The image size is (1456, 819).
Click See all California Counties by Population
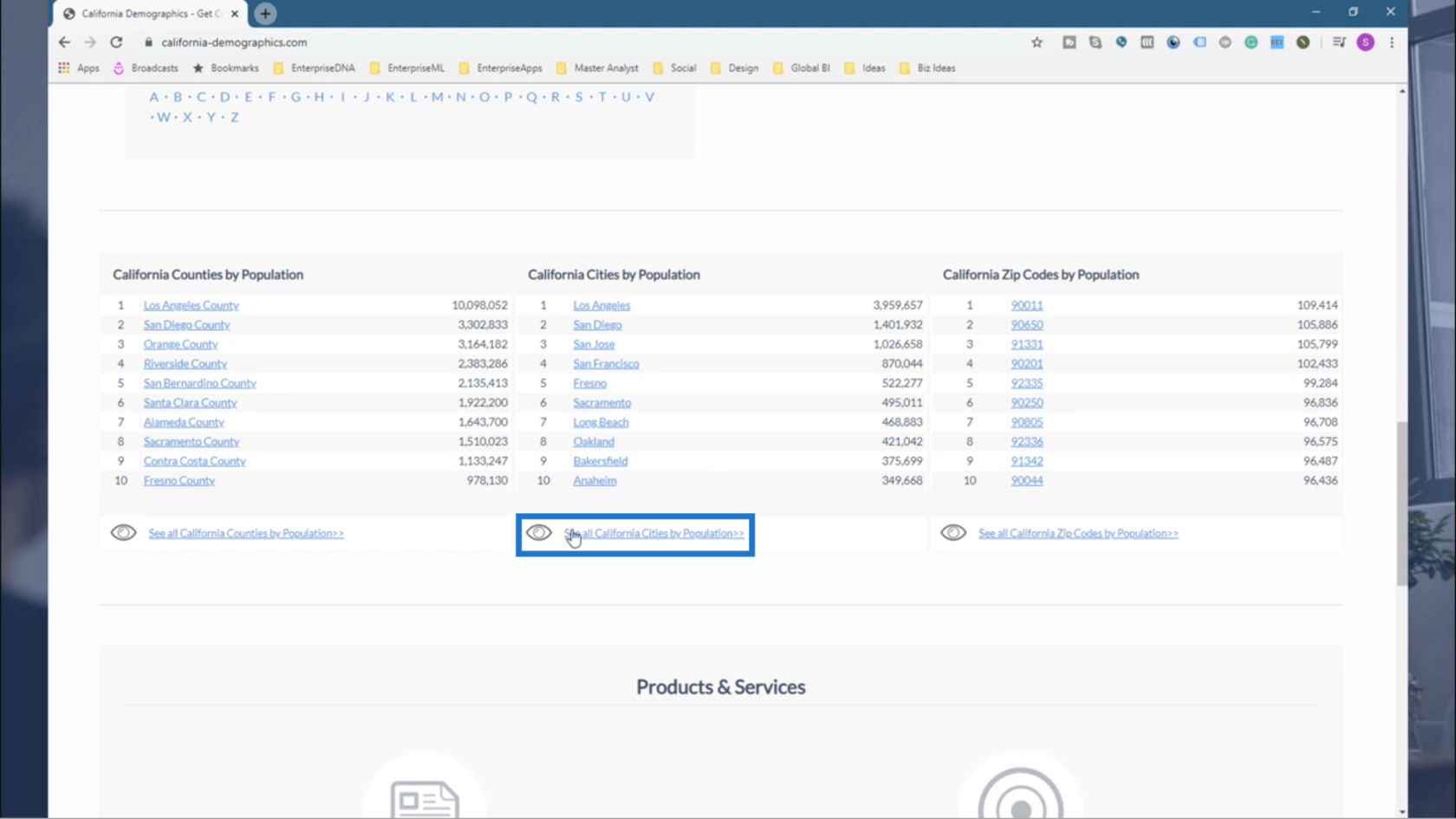(245, 533)
